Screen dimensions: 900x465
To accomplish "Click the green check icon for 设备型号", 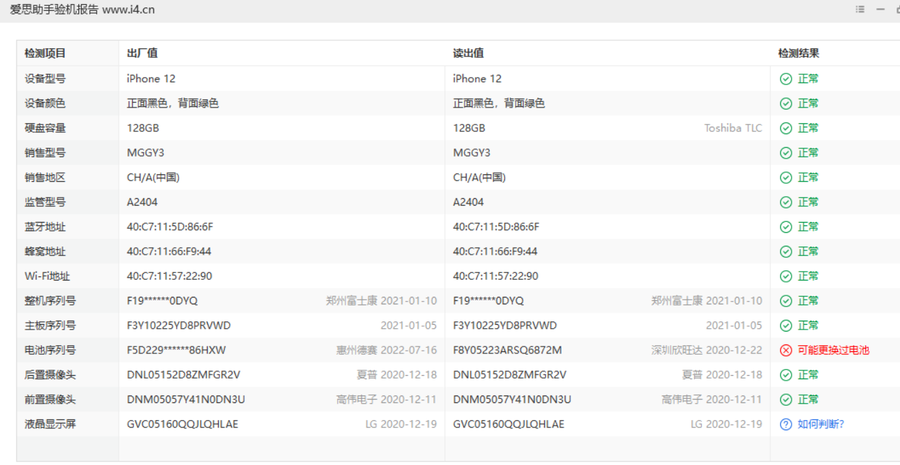I will [786, 79].
